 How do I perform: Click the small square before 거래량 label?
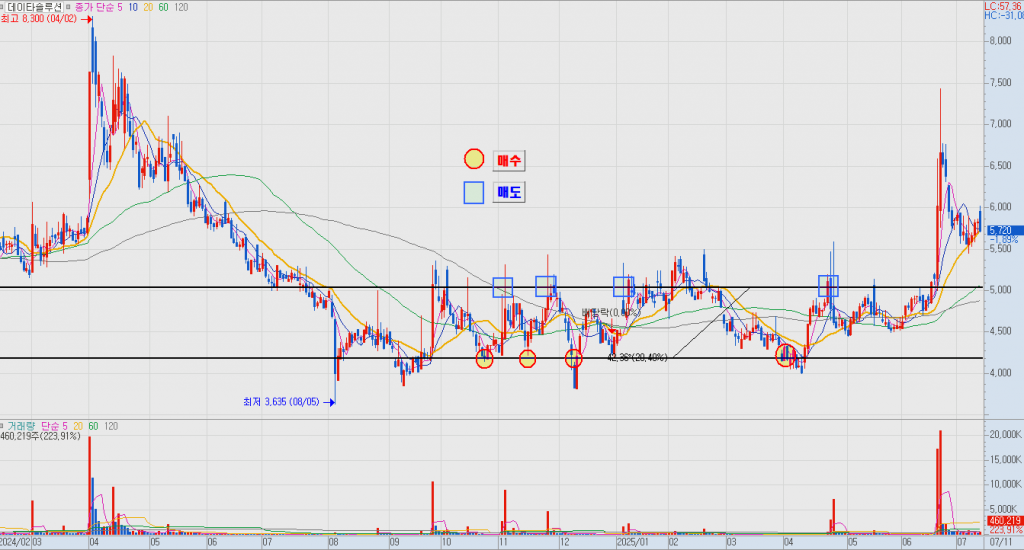(x=4, y=426)
